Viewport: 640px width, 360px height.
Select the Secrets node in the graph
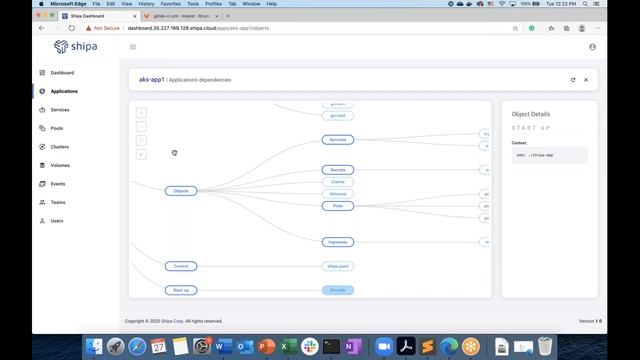click(x=338, y=170)
